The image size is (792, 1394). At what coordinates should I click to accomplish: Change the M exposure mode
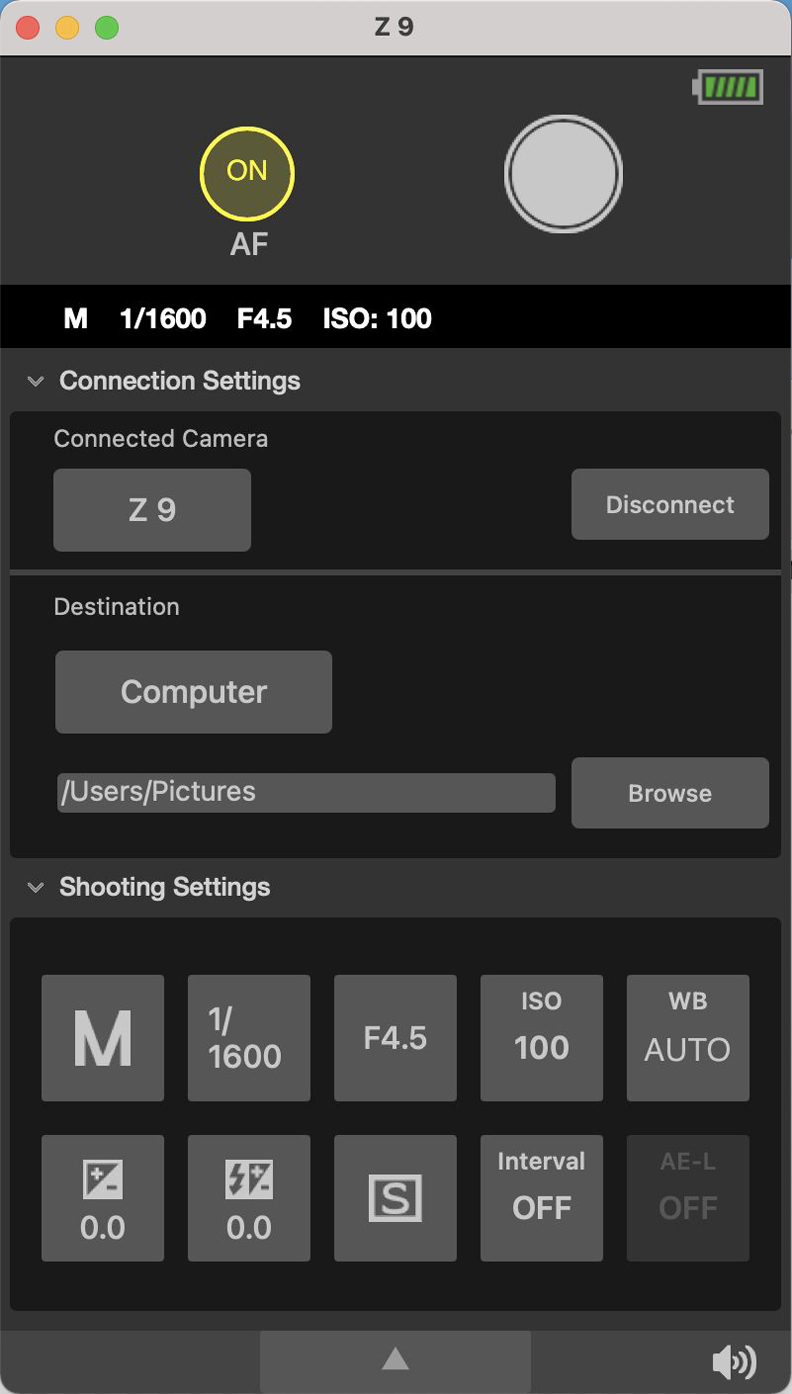(103, 1038)
